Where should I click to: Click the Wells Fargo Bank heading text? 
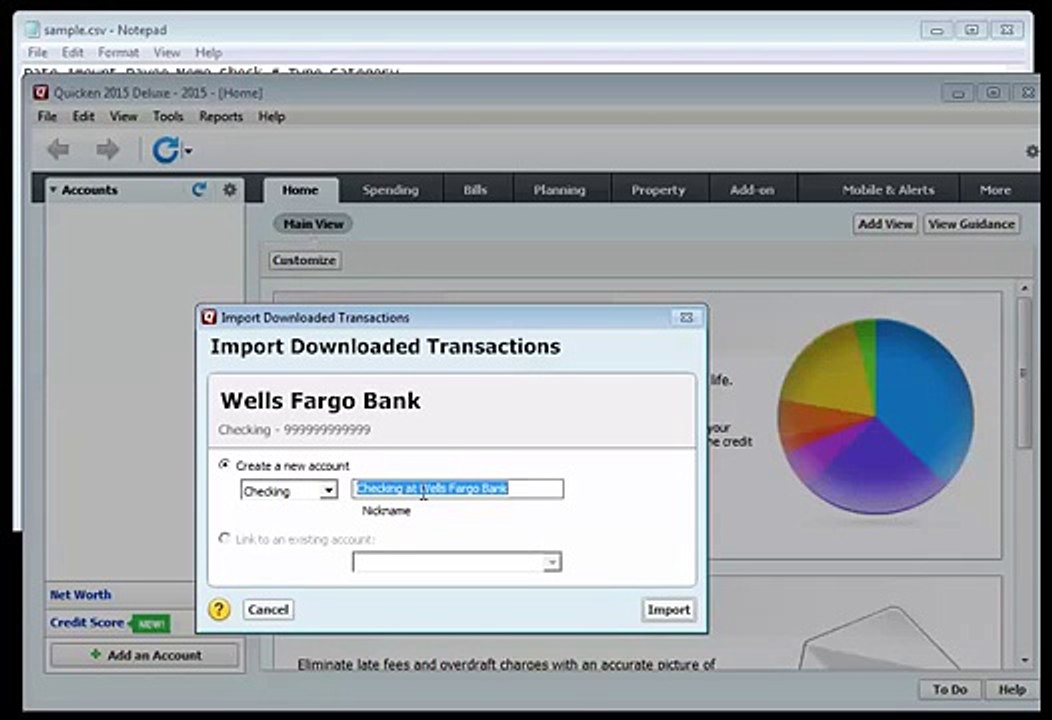(321, 401)
